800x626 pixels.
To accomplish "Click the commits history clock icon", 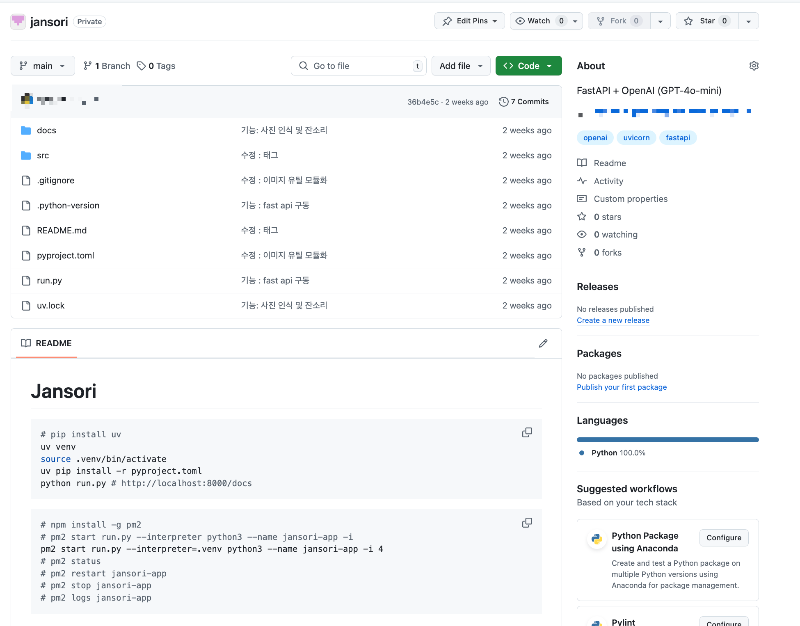I will tap(504, 102).
